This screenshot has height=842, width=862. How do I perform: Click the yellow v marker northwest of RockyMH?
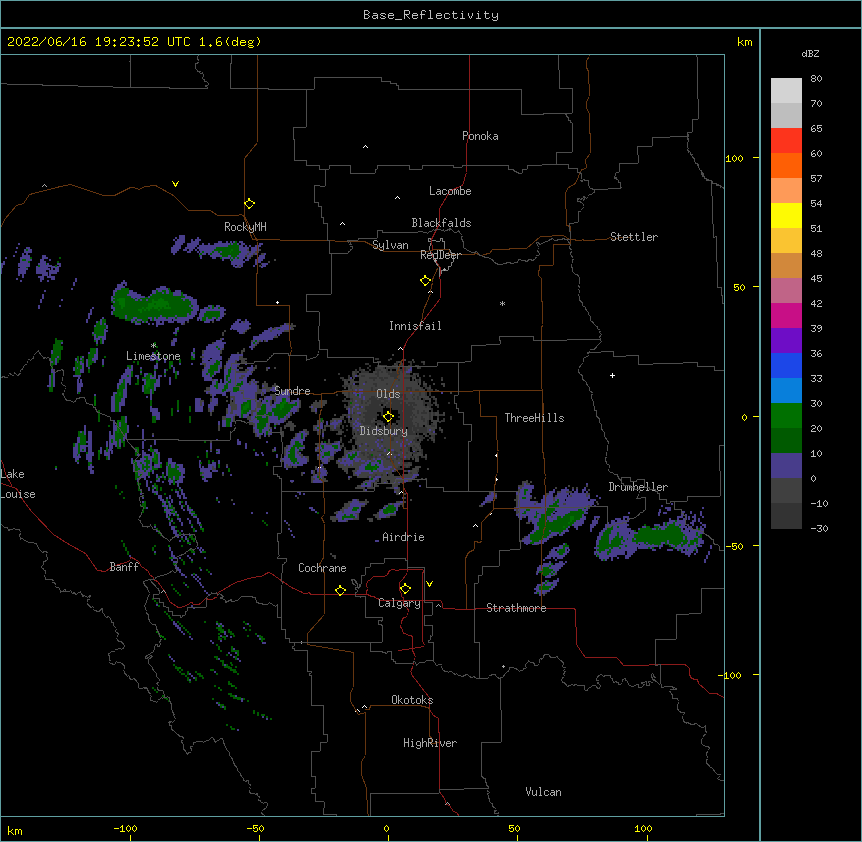tap(175, 184)
